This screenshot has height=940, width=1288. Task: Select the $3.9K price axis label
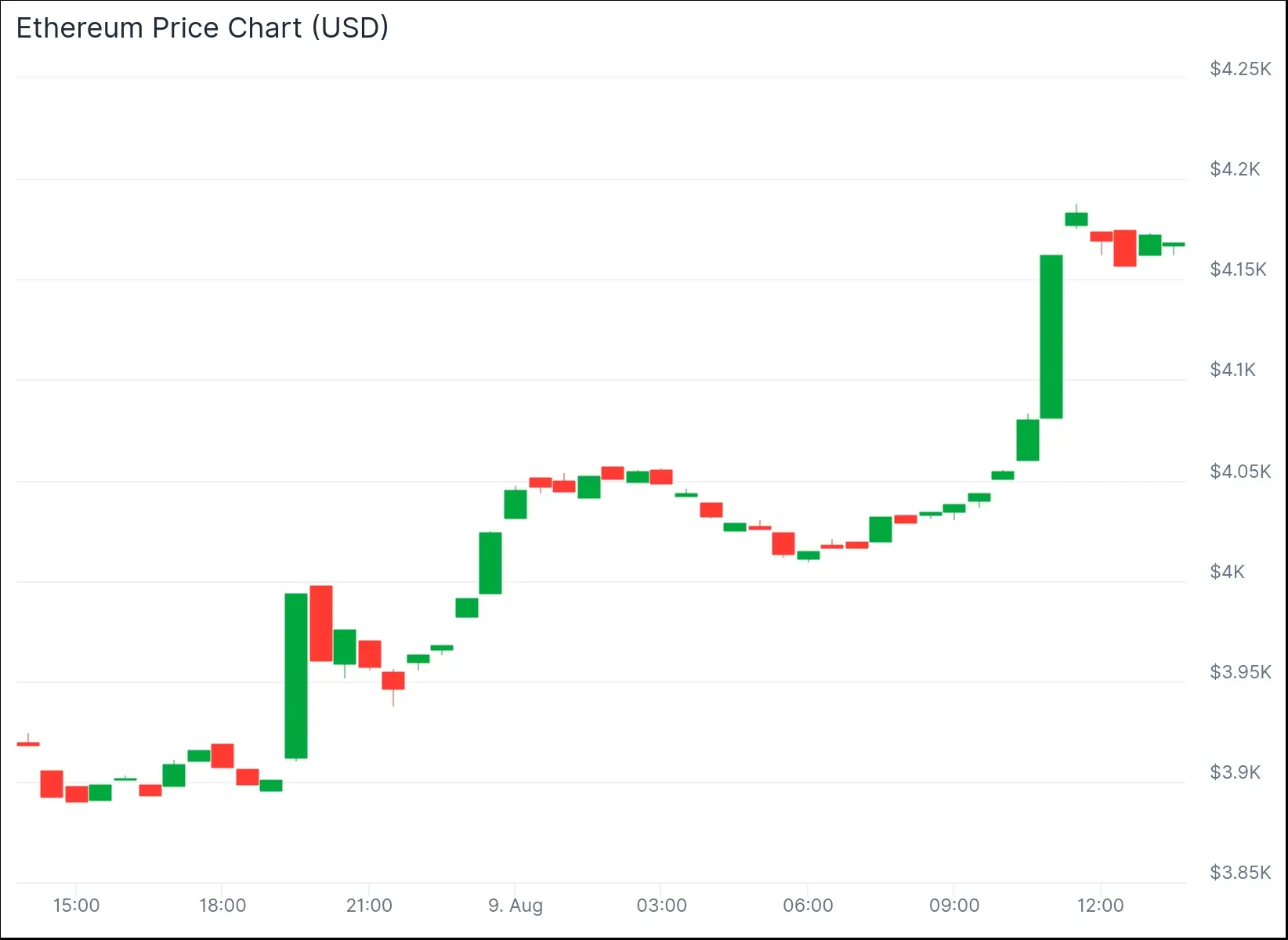pos(1235,772)
